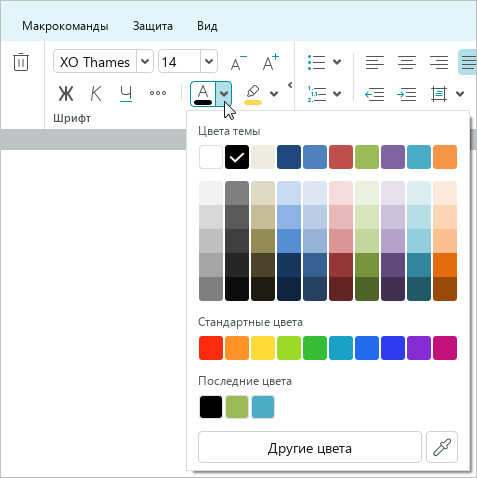The height and width of the screenshot is (478, 477).
Task: Expand the font size 14 dropdown
Action: click(209, 61)
